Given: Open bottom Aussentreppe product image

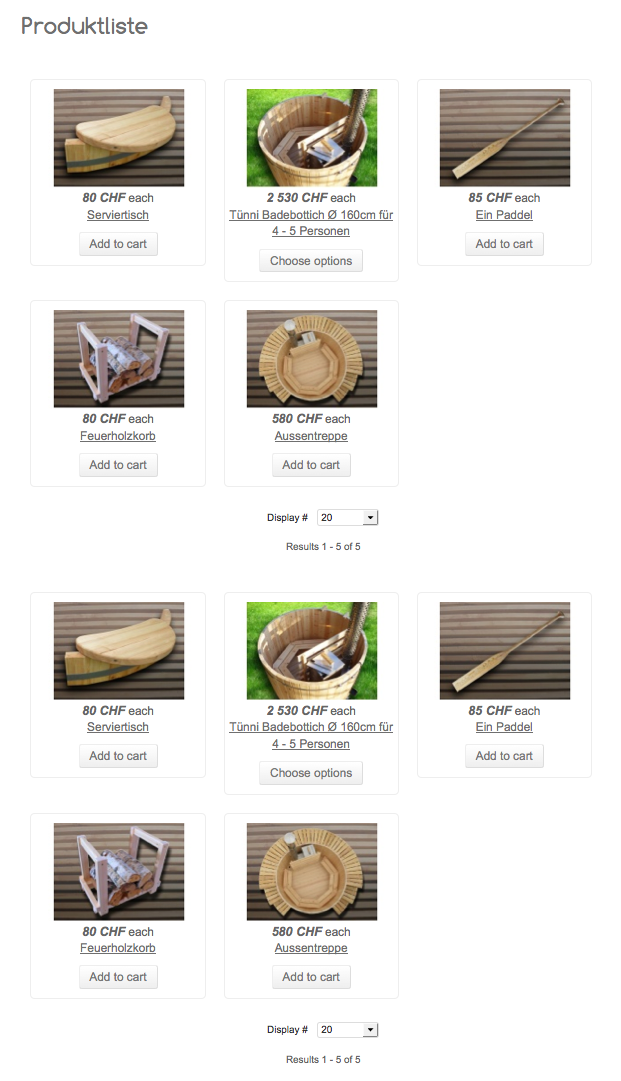Looking at the screenshot, I should 312,871.
